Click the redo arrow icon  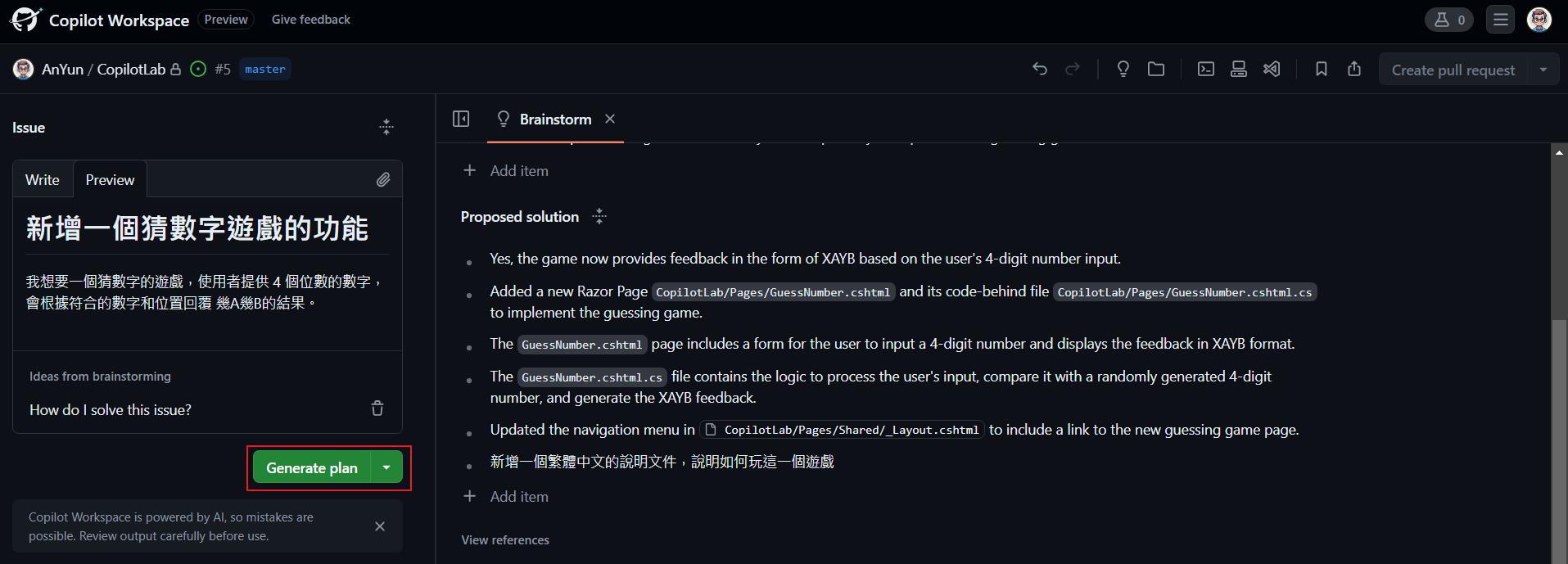1073,70
